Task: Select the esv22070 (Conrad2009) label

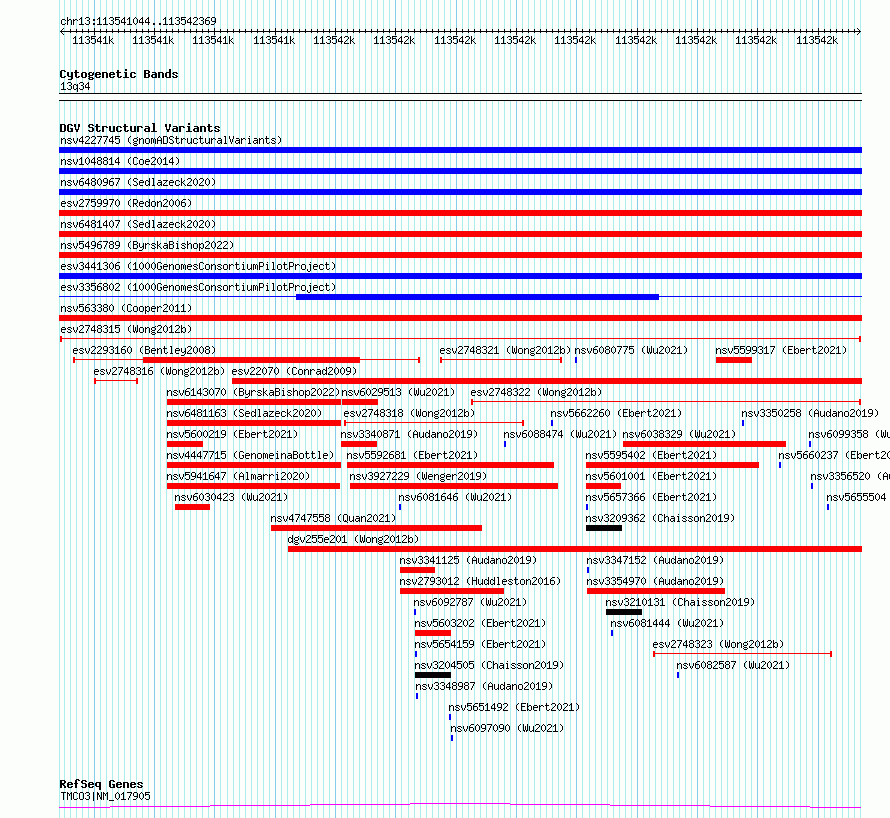Action: pos(295,371)
